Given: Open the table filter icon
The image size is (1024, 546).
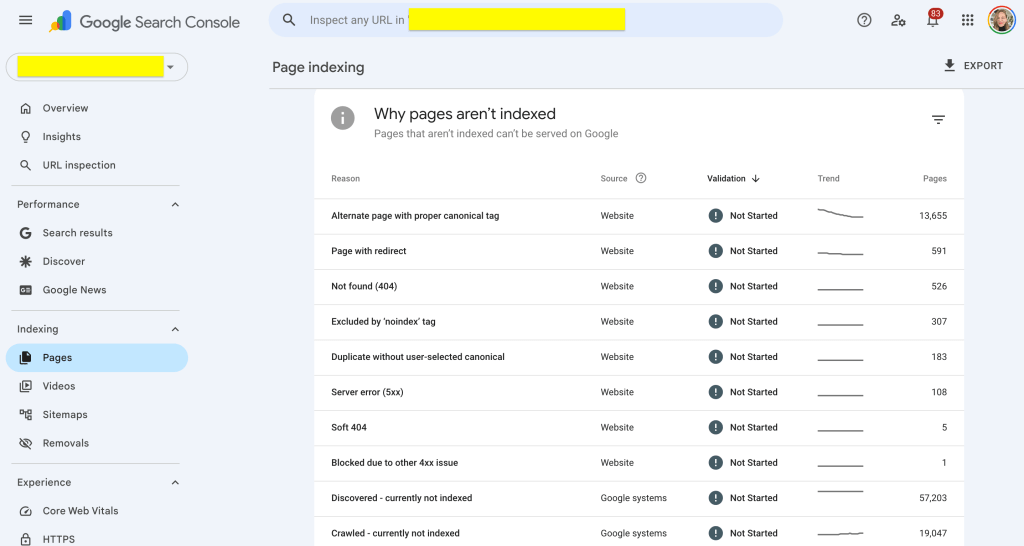Looking at the screenshot, I should 938,120.
